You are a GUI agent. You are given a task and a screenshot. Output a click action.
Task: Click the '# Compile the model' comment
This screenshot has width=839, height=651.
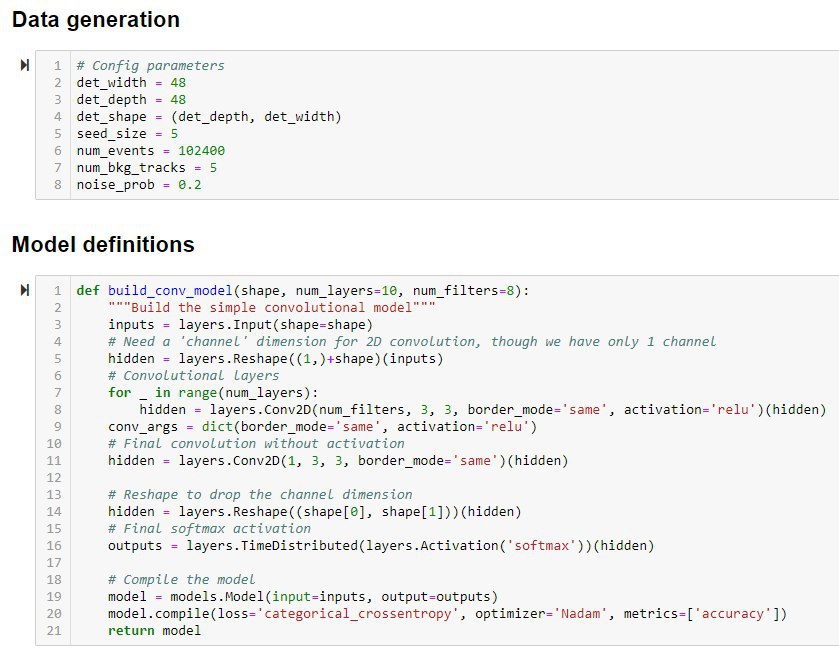coord(182,580)
